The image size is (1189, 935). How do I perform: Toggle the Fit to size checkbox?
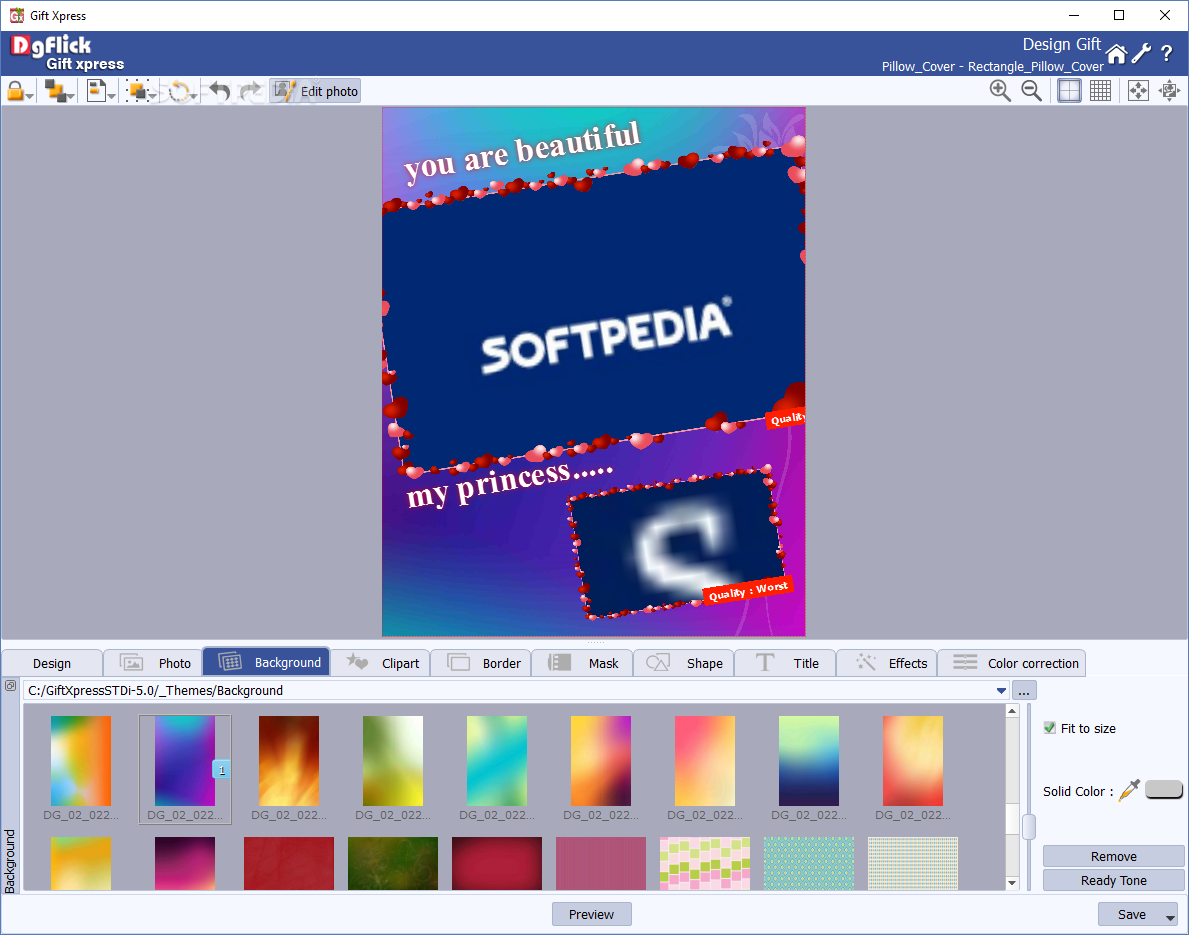1049,728
